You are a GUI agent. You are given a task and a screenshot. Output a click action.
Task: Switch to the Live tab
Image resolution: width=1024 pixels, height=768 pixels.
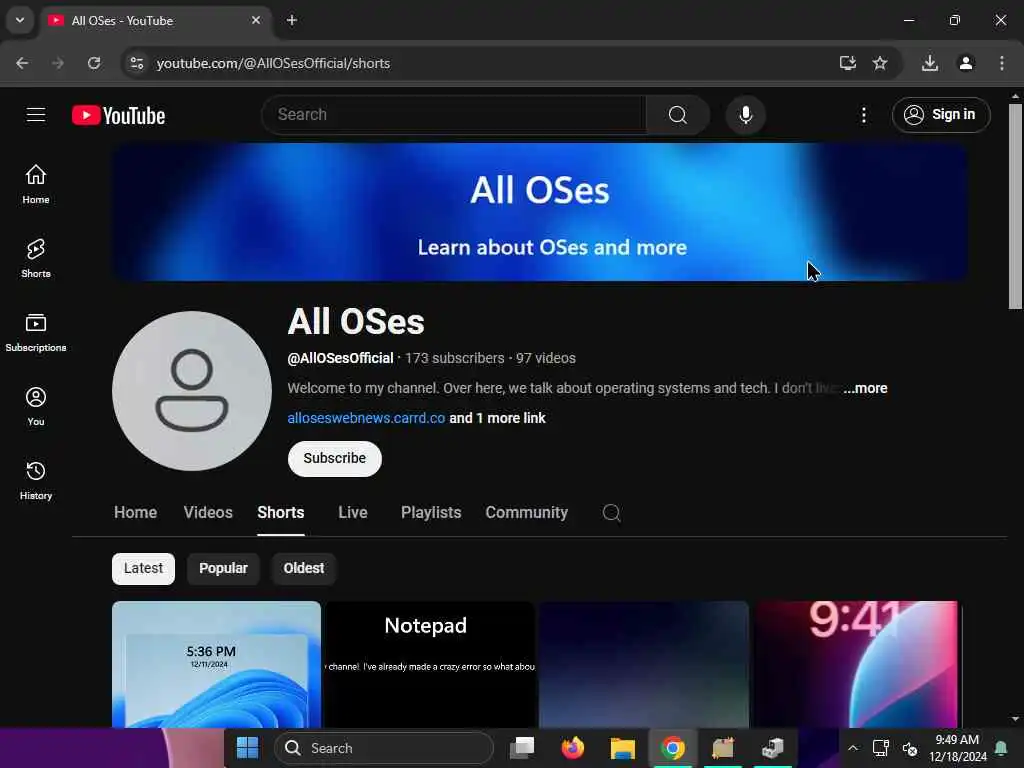coord(353,513)
